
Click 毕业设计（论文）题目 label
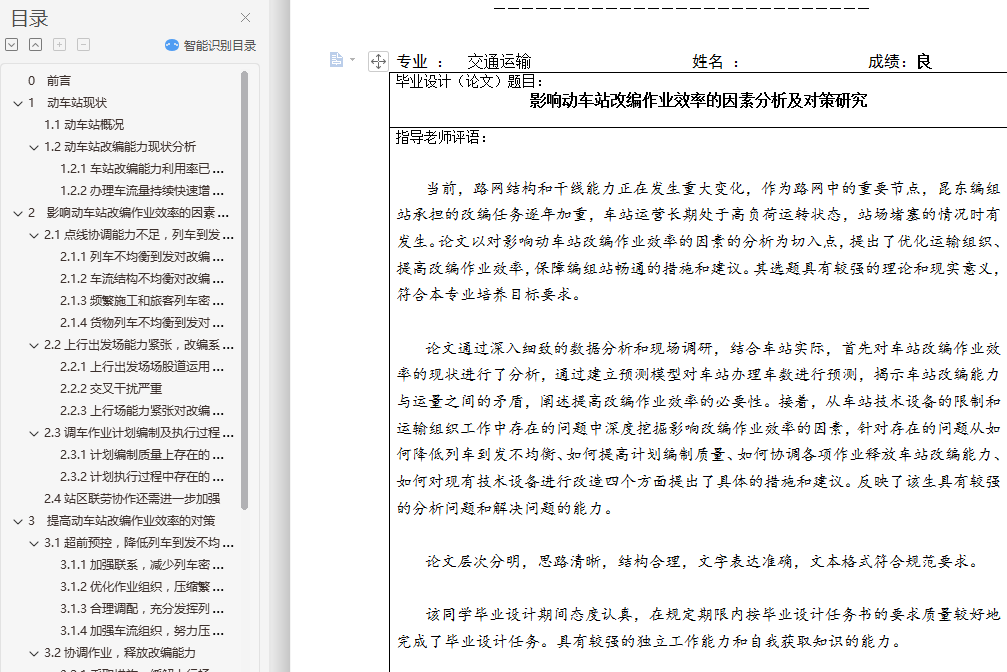click(469, 81)
